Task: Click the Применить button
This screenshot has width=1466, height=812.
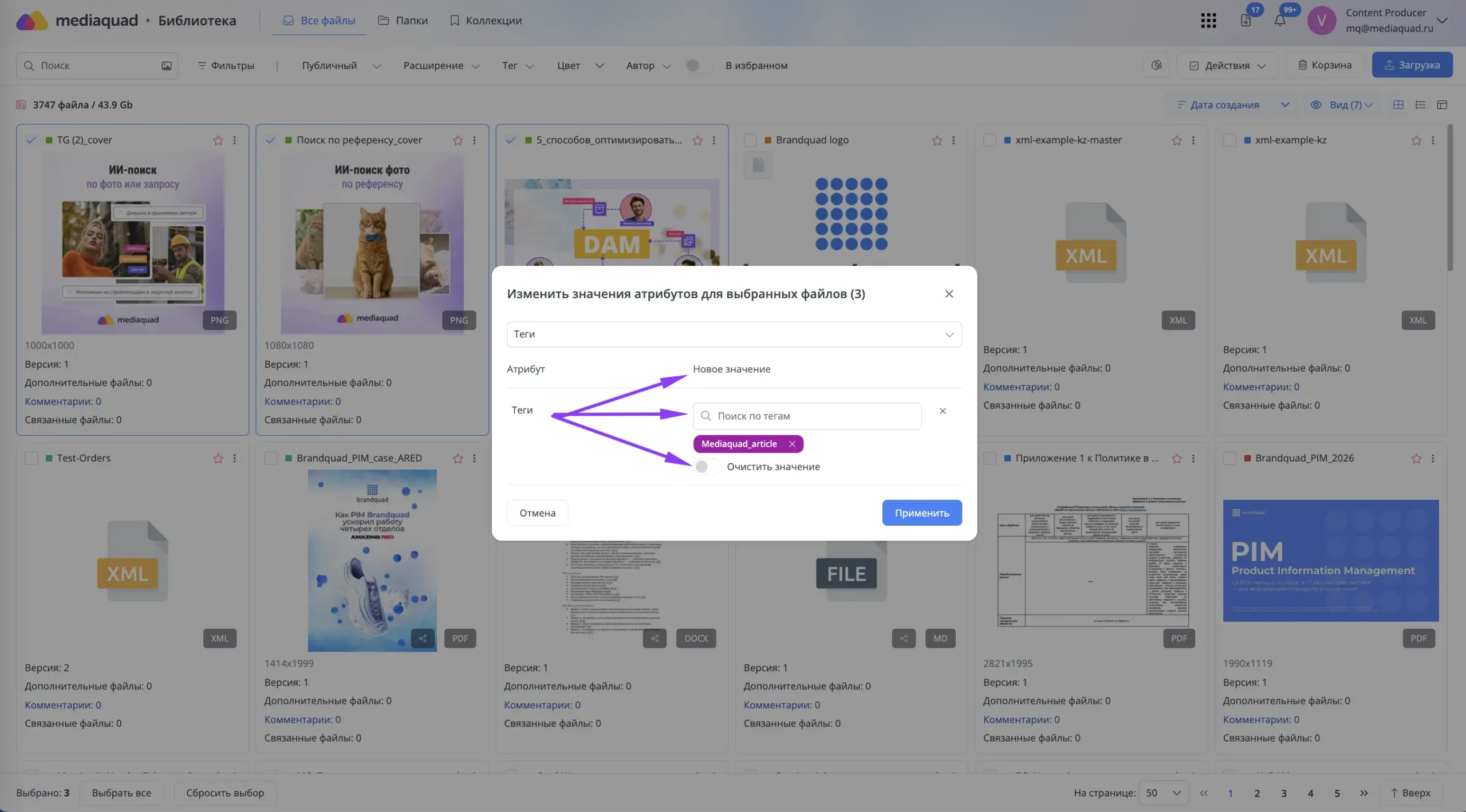Action: click(x=922, y=513)
